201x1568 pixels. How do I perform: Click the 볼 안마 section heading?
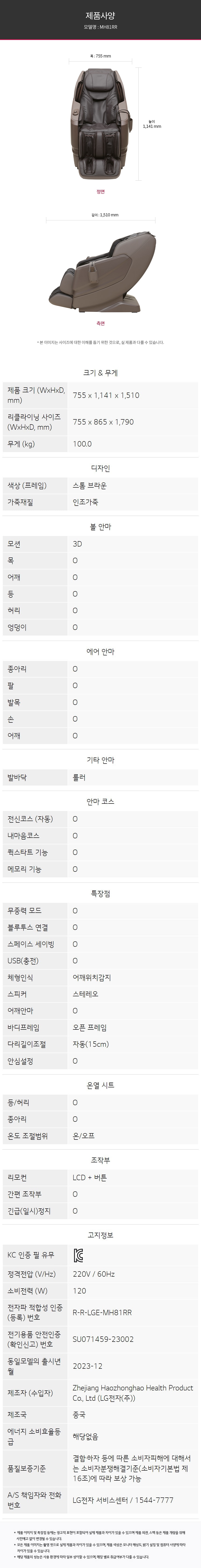(x=100, y=526)
